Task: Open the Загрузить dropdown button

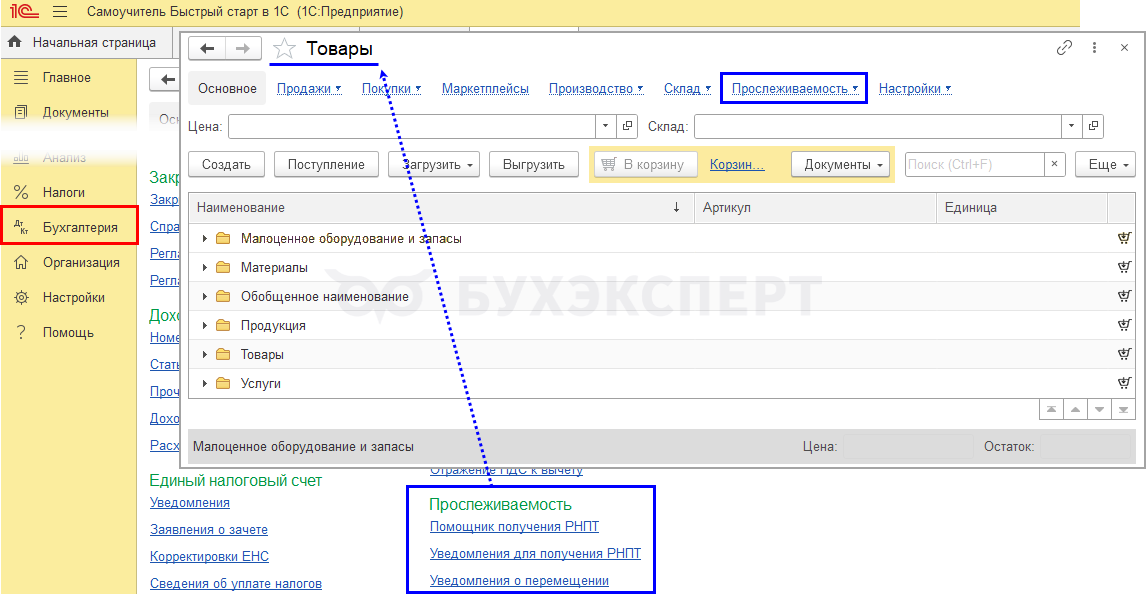Action: [x=434, y=164]
